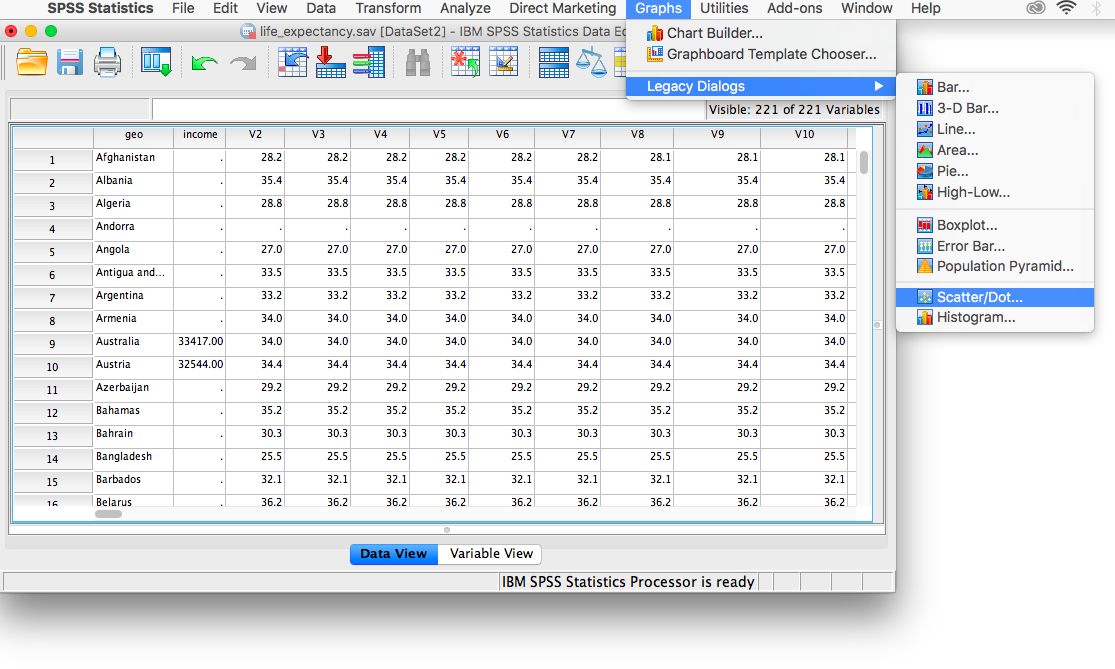This screenshot has width=1115, height=669.
Task: Select Pie... chart option
Action: (x=995, y=171)
